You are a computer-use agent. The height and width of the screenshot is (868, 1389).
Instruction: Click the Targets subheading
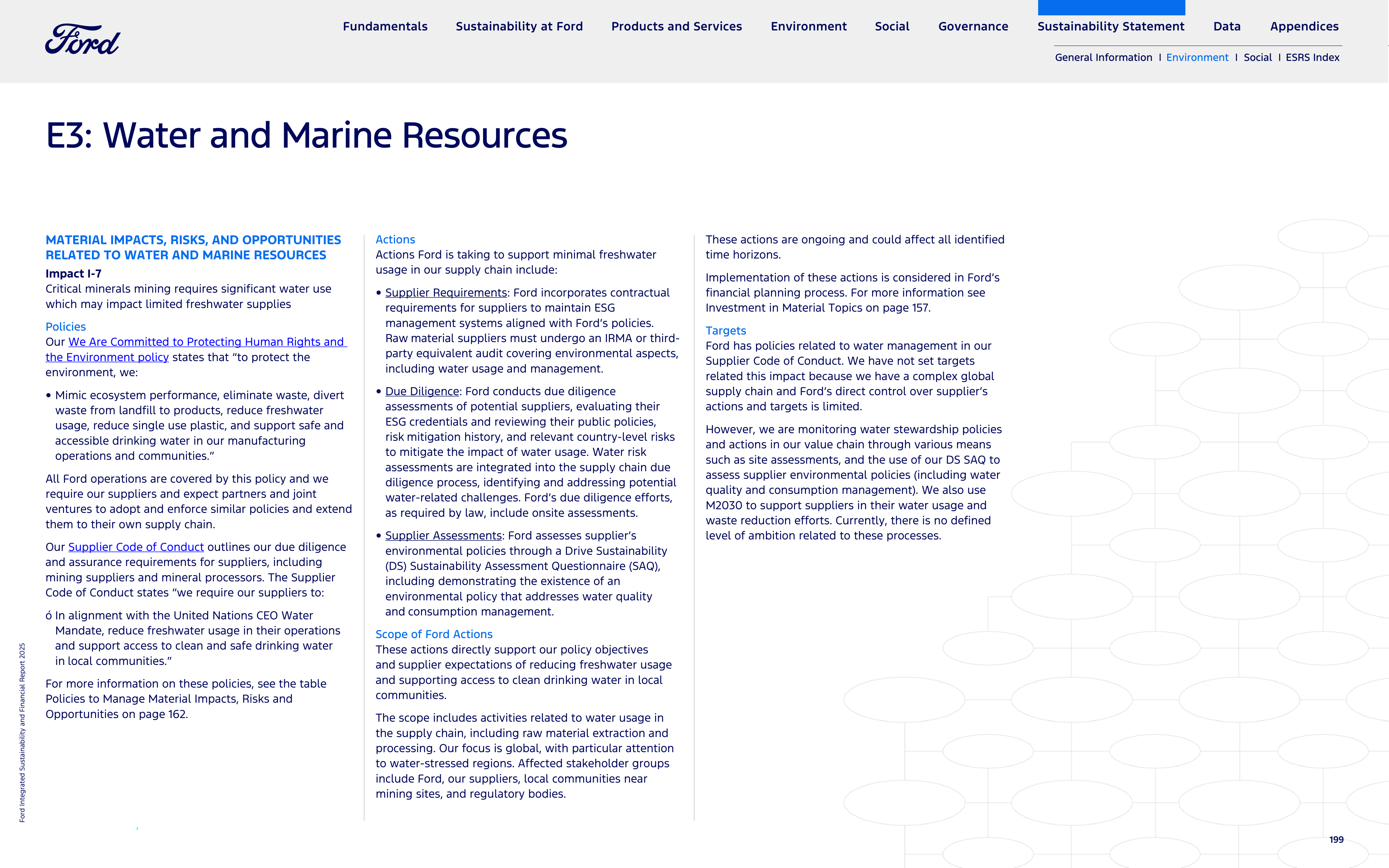(x=726, y=331)
